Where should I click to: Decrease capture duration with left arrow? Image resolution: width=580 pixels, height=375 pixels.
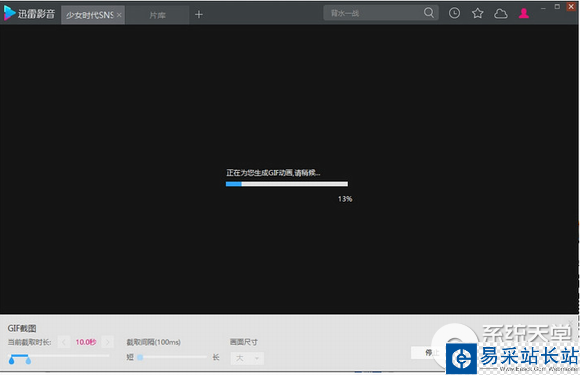click(64, 342)
